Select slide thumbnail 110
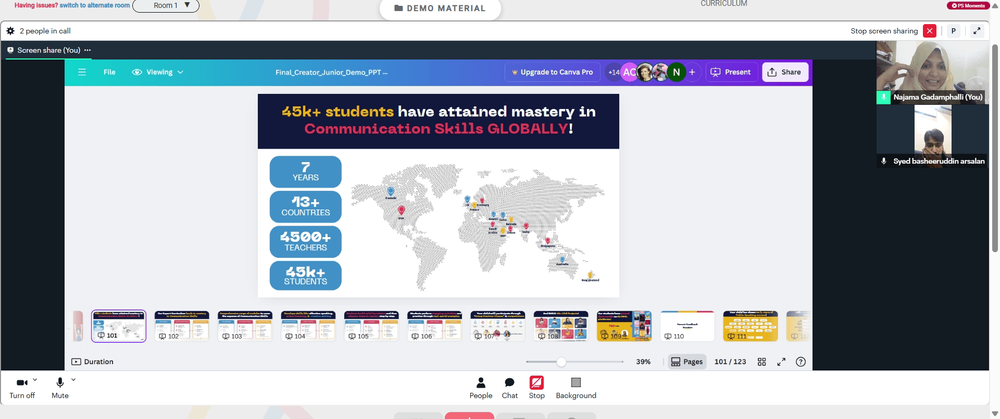Image resolution: width=1000 pixels, height=419 pixels. coord(687,326)
